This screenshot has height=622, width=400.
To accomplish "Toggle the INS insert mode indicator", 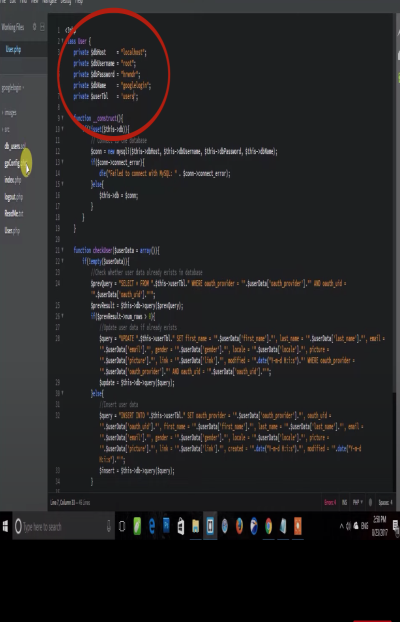I will pos(344,503).
